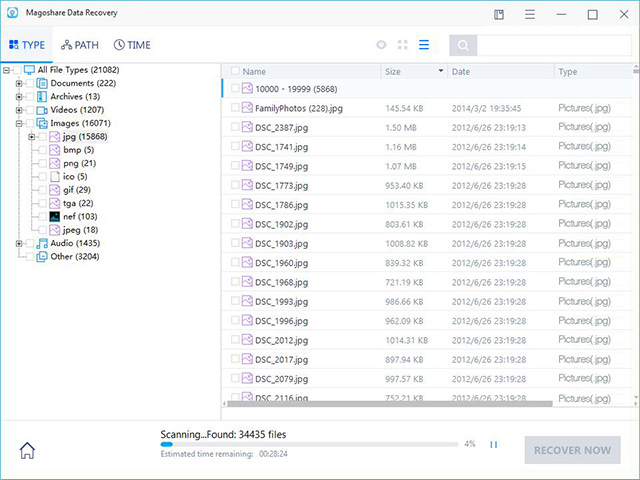Screen dimensions: 640x480
Task: Pause the scan with the pause icon
Action: click(493, 444)
